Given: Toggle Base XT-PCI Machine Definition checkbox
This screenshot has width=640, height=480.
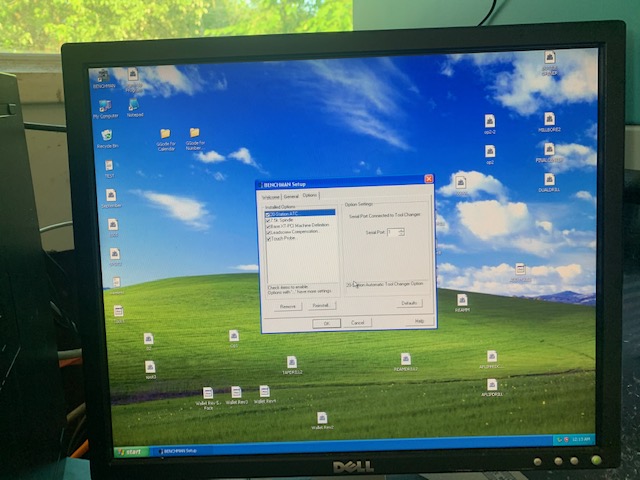Looking at the screenshot, I should click(268, 226).
